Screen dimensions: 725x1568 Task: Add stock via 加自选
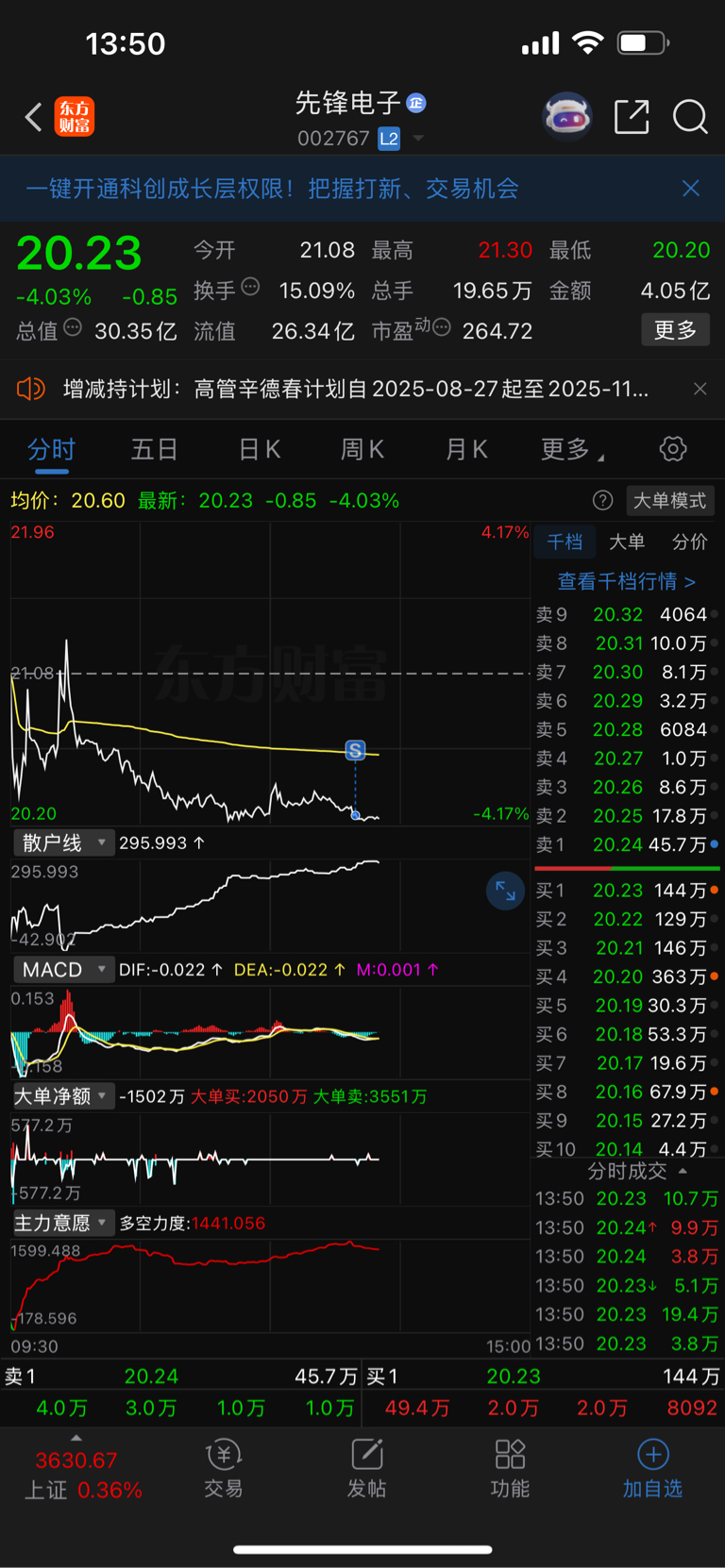(x=652, y=1469)
